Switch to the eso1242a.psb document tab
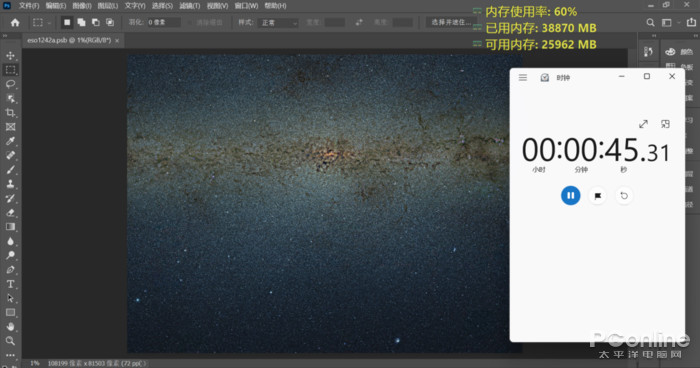 coord(69,40)
